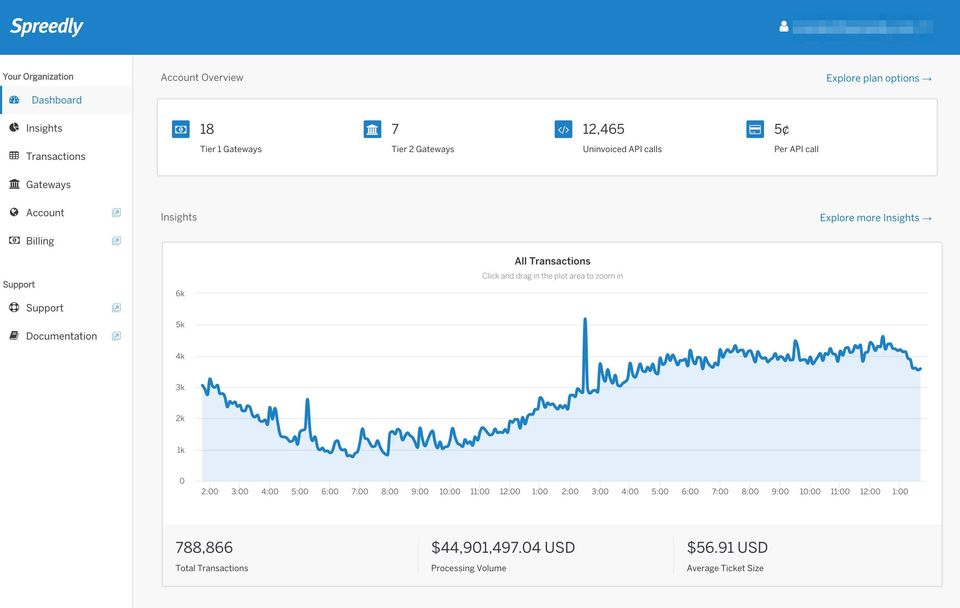960x608 pixels.
Task: Click the Uninvoiced API calls code icon
Action: tap(563, 129)
